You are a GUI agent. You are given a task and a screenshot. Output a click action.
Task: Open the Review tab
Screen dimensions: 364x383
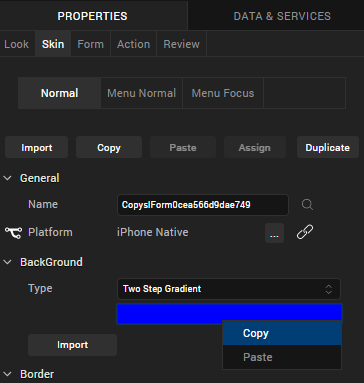(x=181, y=44)
